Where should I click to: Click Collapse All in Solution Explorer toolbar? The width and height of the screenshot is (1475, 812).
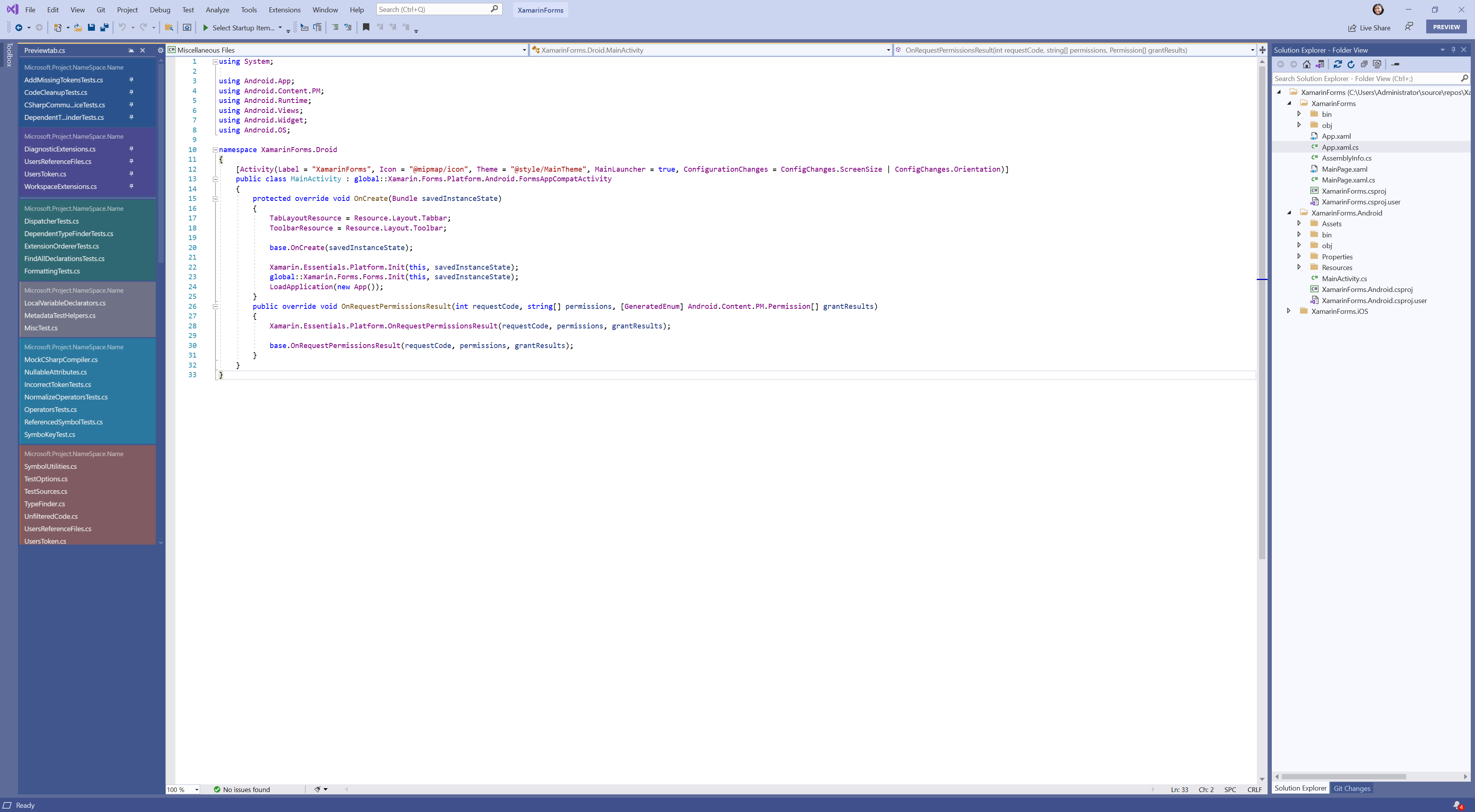tap(1364, 64)
